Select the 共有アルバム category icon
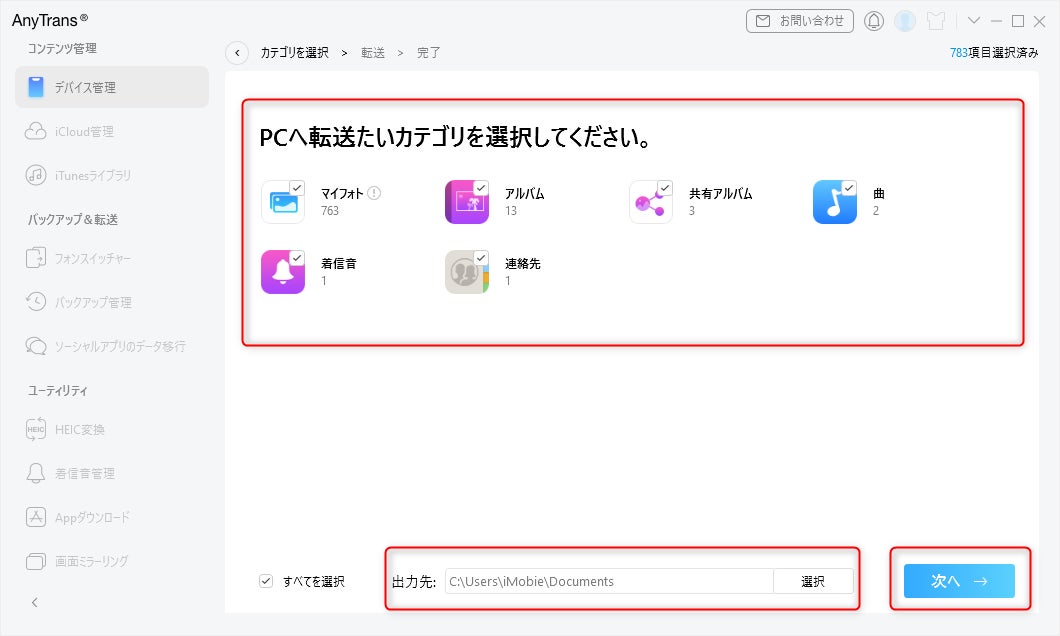Viewport: 1060px width, 636px height. 650,202
